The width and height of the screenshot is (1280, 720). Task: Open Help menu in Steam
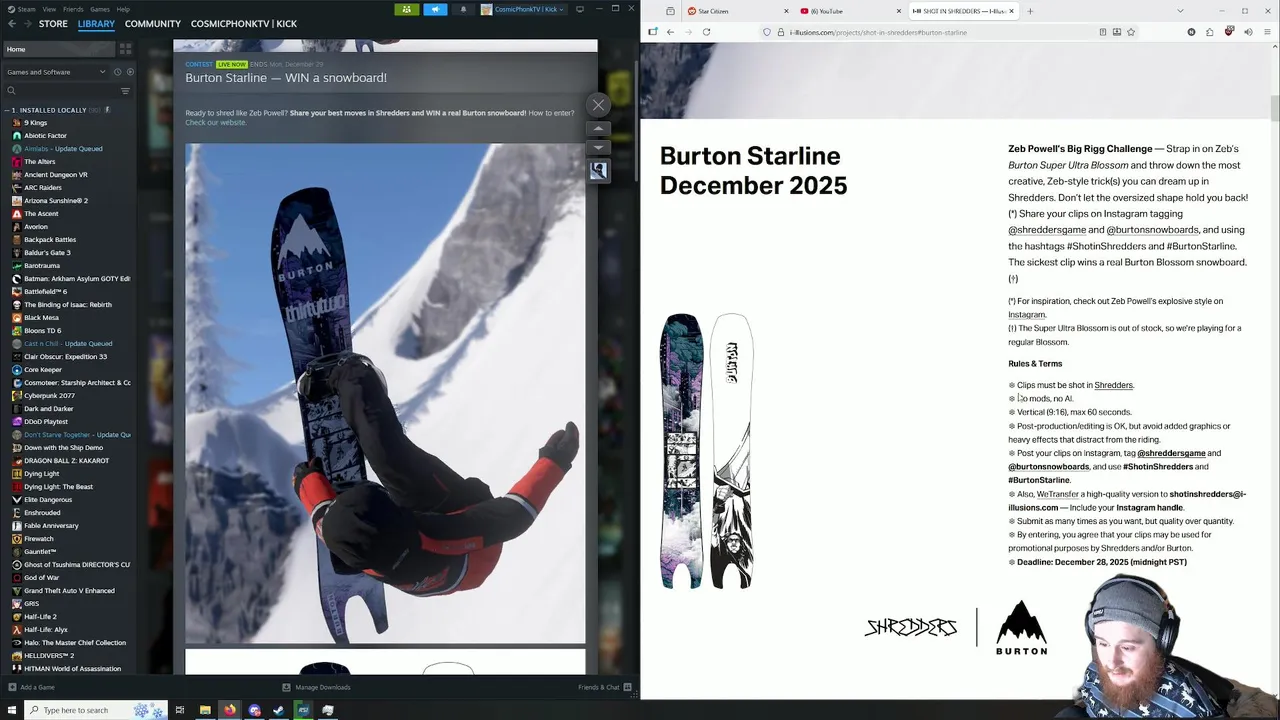(123, 9)
